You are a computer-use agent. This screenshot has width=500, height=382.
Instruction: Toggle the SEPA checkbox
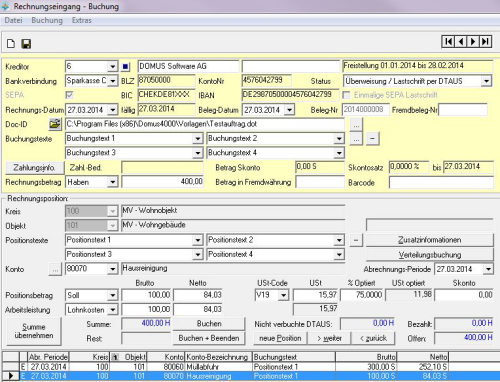pos(69,95)
